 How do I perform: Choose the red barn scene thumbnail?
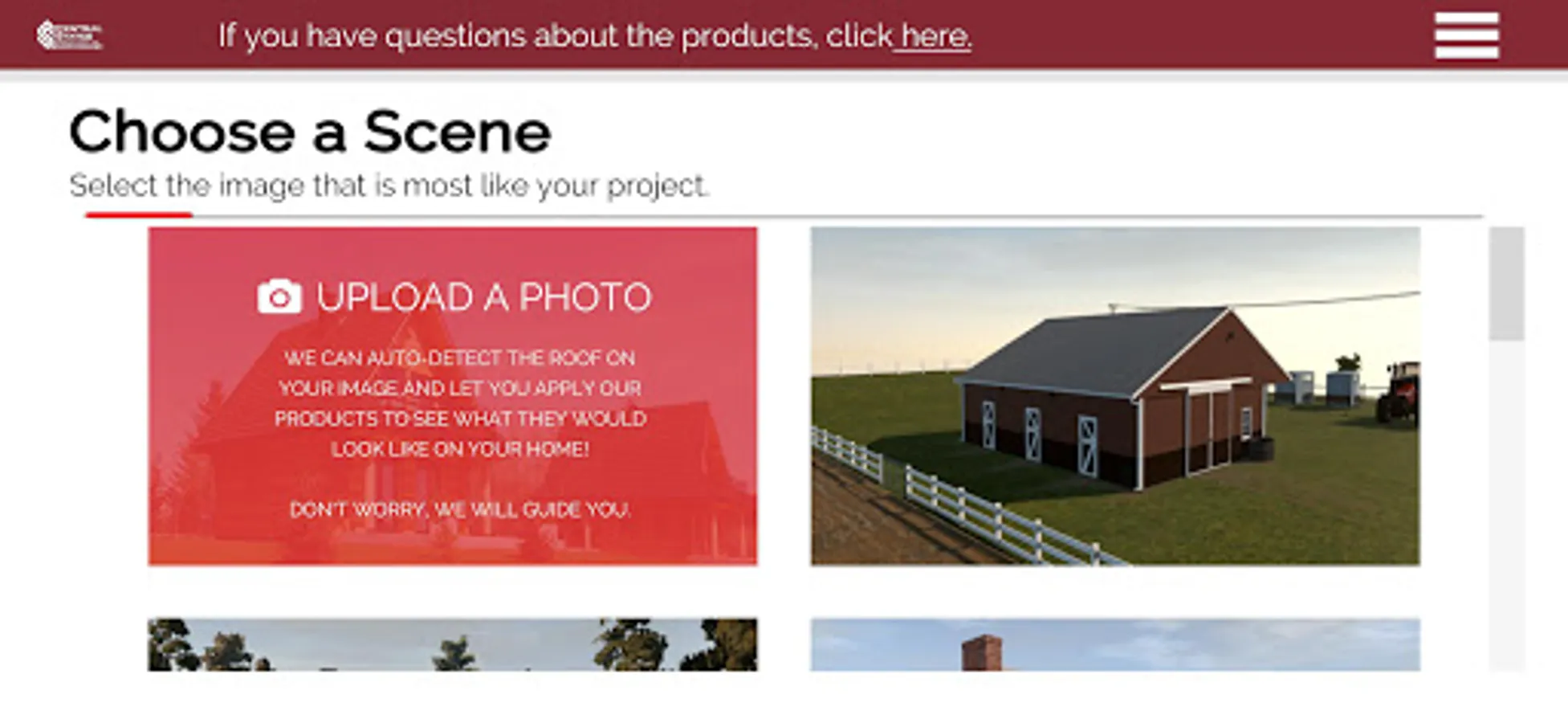pyautogui.click(x=1115, y=396)
